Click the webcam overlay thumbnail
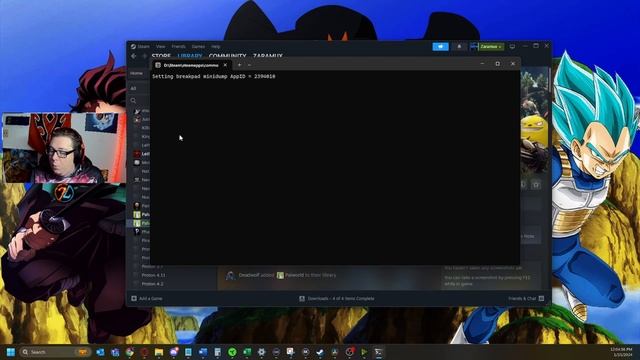 click(x=64, y=148)
